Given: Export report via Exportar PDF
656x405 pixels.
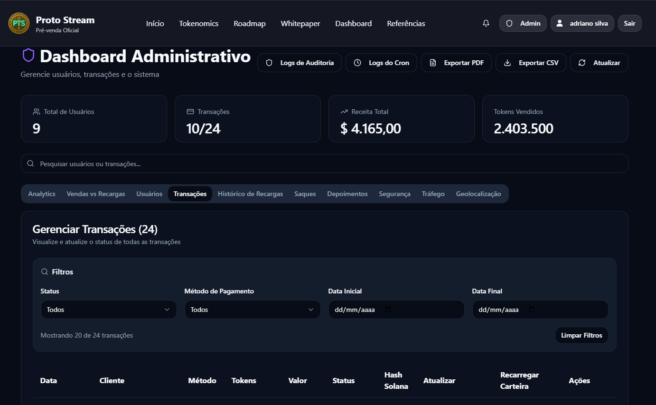Looking at the screenshot, I should [x=457, y=63].
